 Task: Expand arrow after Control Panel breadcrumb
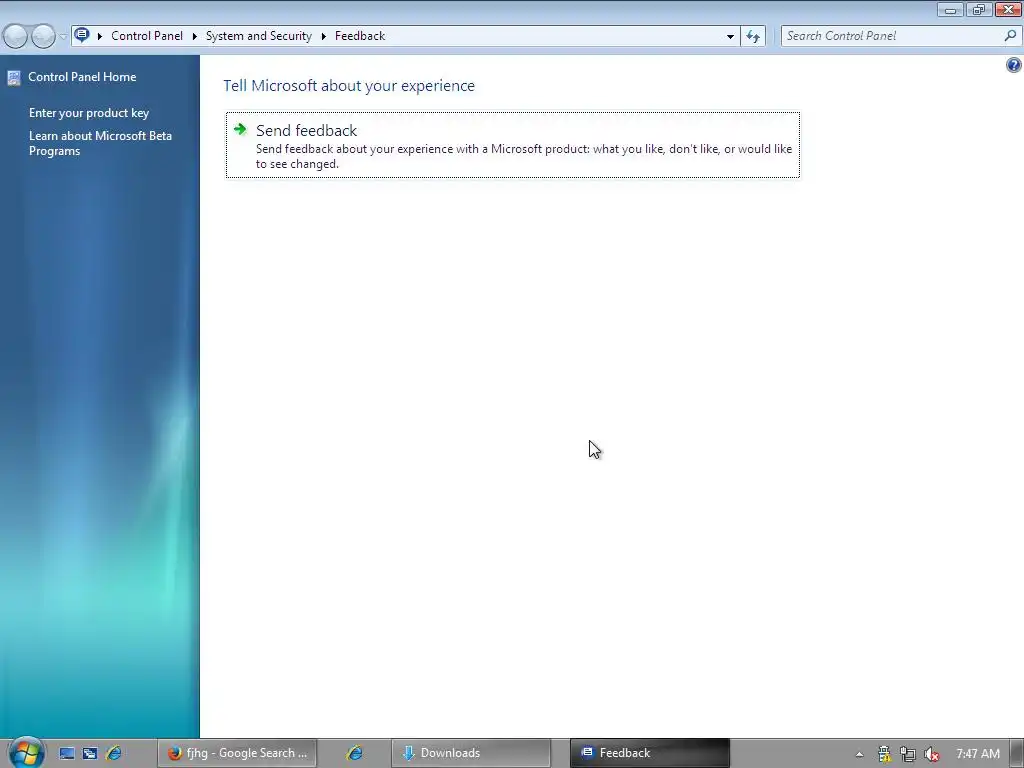click(195, 37)
